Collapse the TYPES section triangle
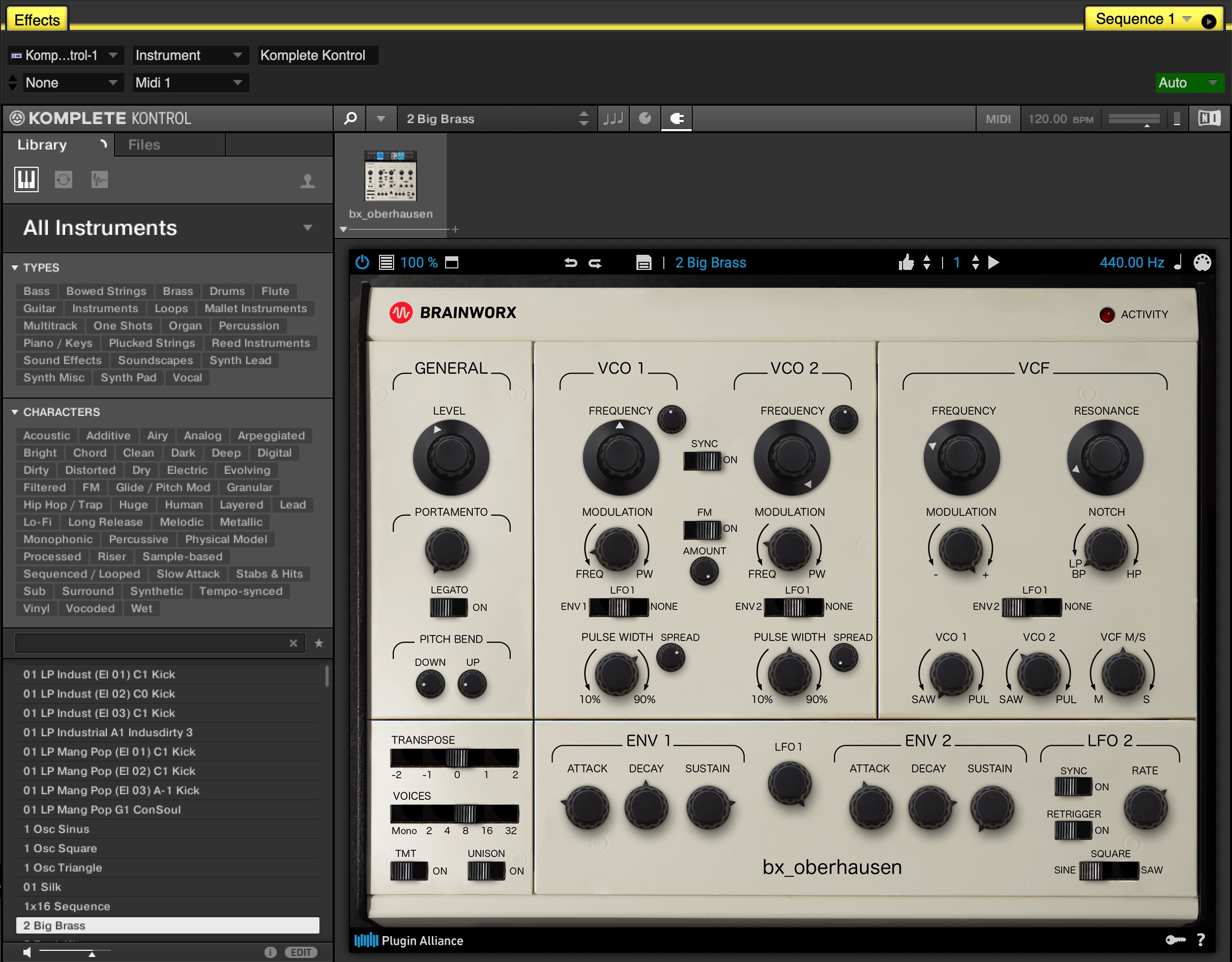 tap(15, 267)
